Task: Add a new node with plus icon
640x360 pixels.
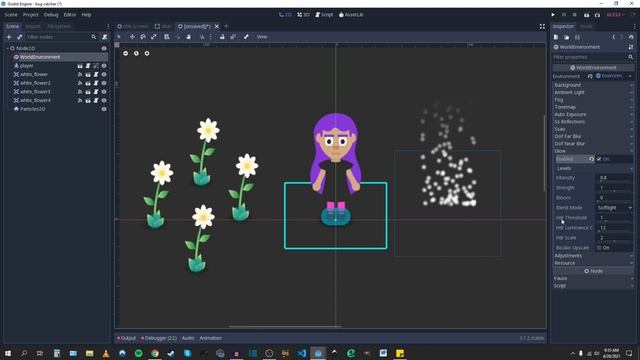Action: coord(9,37)
